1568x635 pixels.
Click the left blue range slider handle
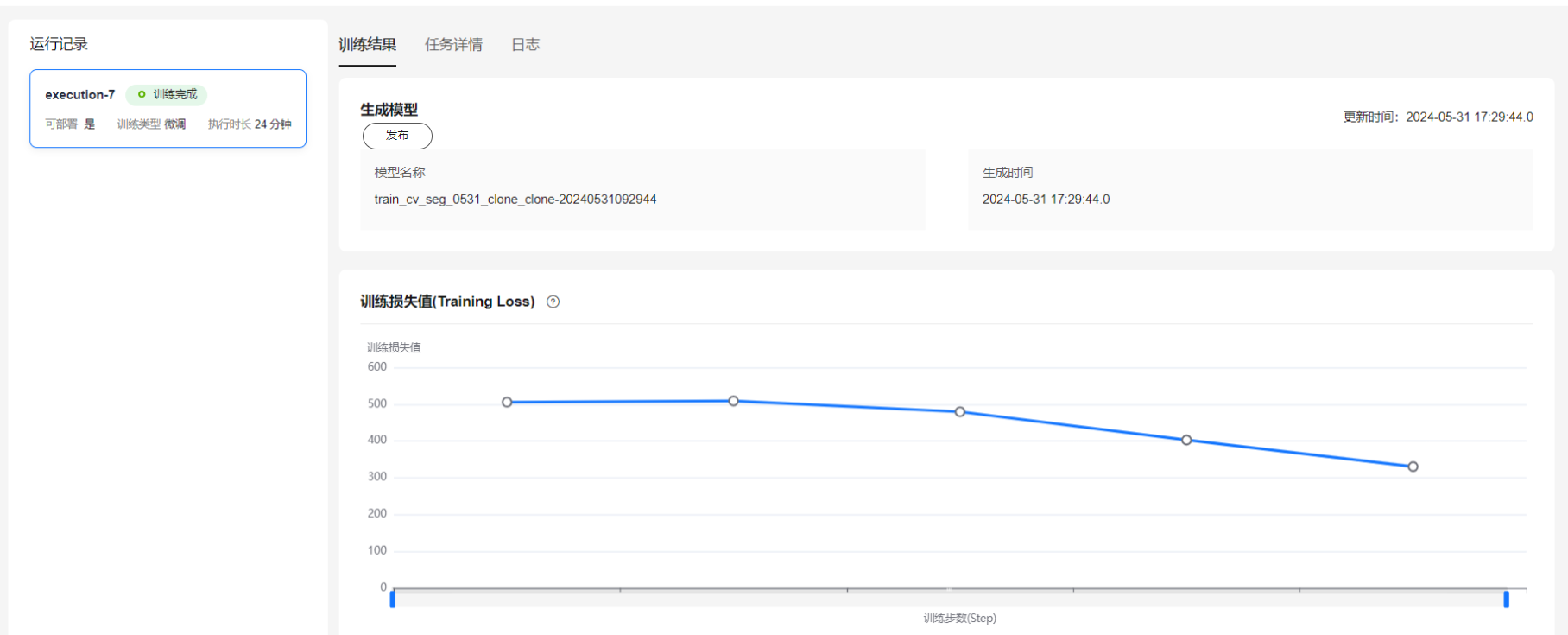[x=393, y=599]
